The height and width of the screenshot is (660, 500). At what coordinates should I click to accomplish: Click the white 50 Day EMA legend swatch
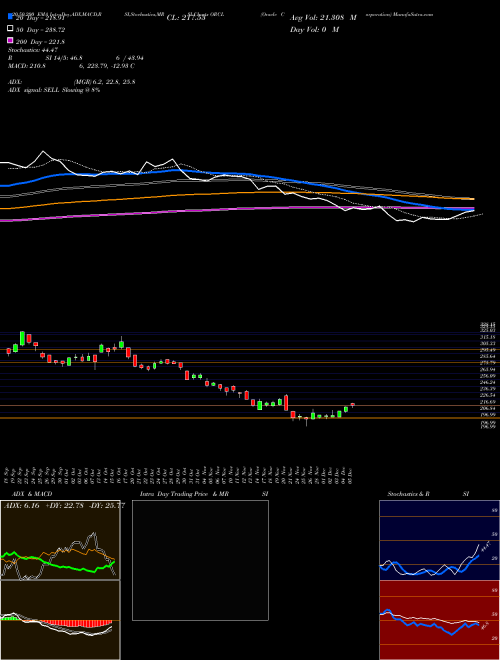click(10, 29)
